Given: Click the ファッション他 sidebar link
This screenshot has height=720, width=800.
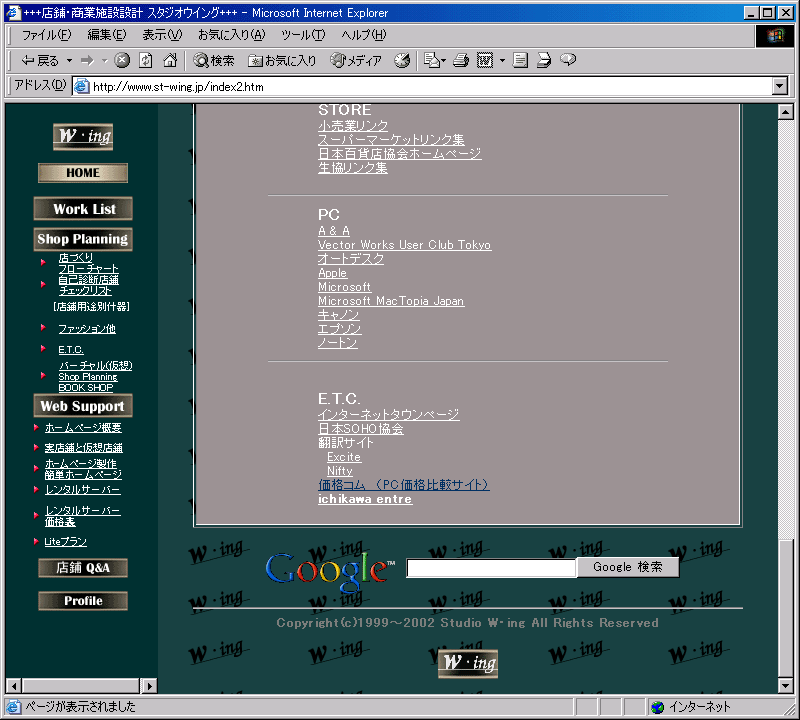Looking at the screenshot, I should coord(87,329).
